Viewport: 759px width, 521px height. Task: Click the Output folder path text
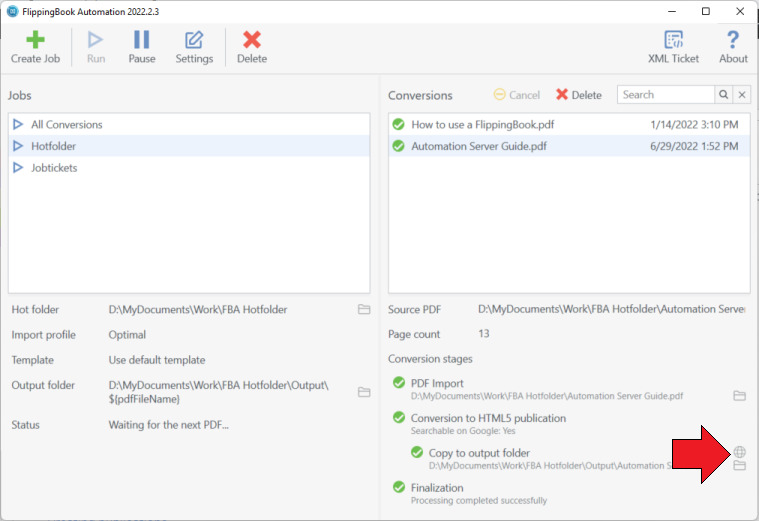click(x=218, y=392)
